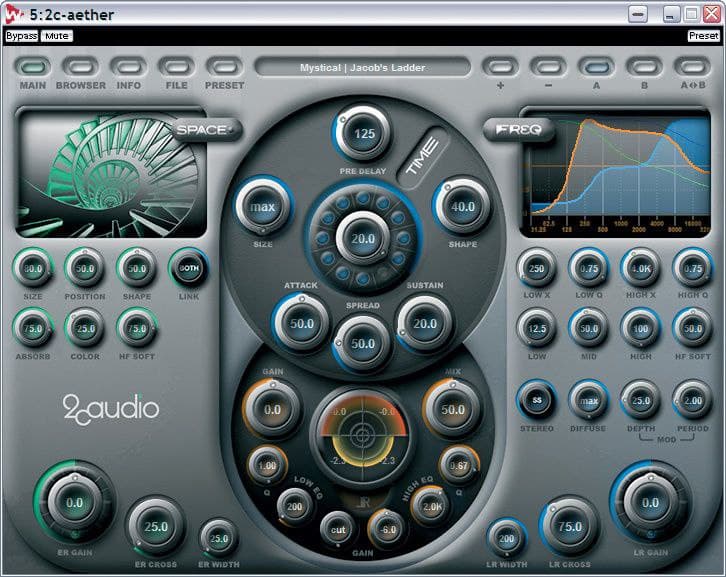Screen dimensions: 726x577
Task: Click the right HF SOFT knob 50.0
Action: click(693, 328)
